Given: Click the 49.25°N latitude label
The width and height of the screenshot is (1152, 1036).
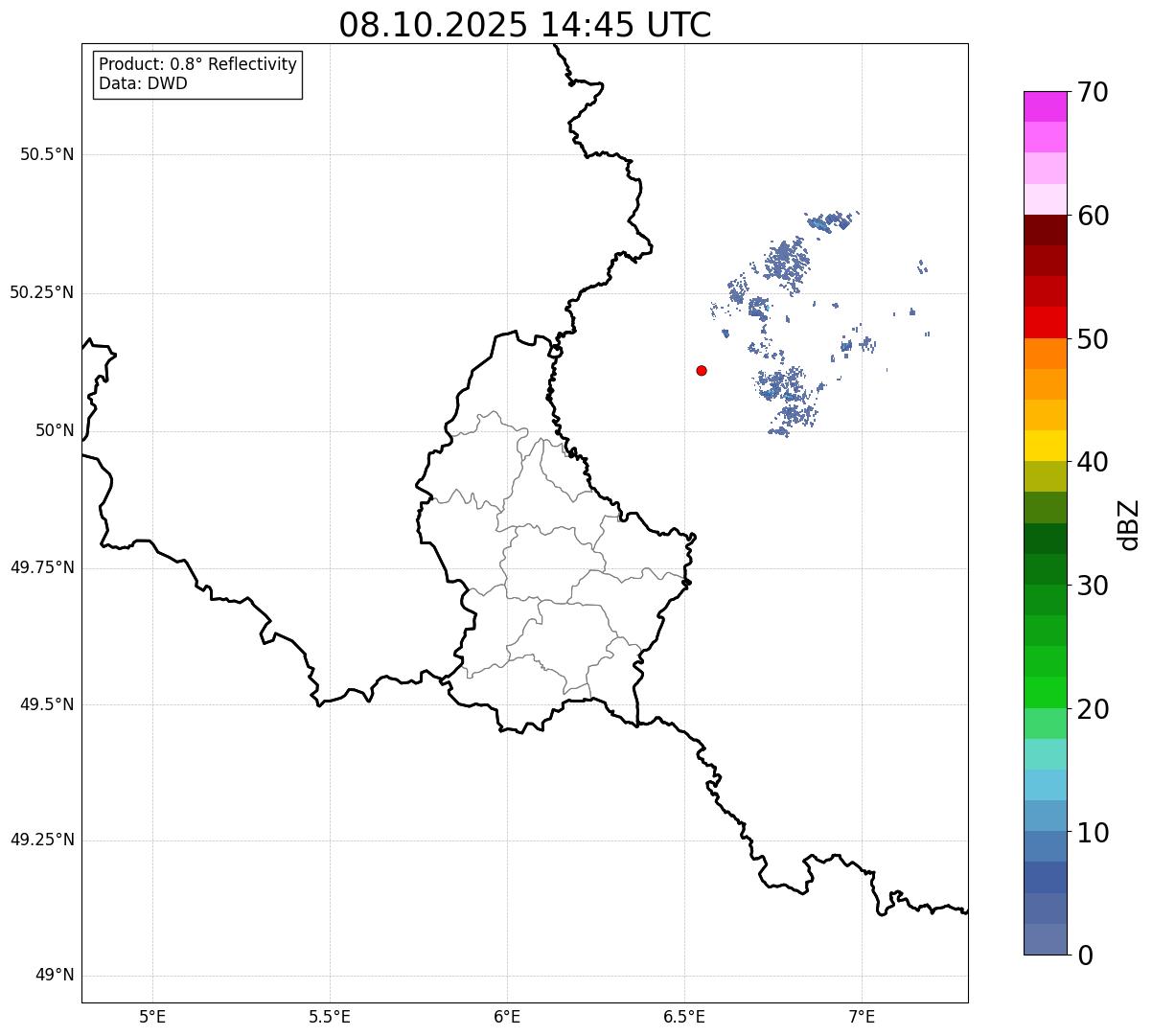Looking at the screenshot, I should pyautogui.click(x=42, y=840).
